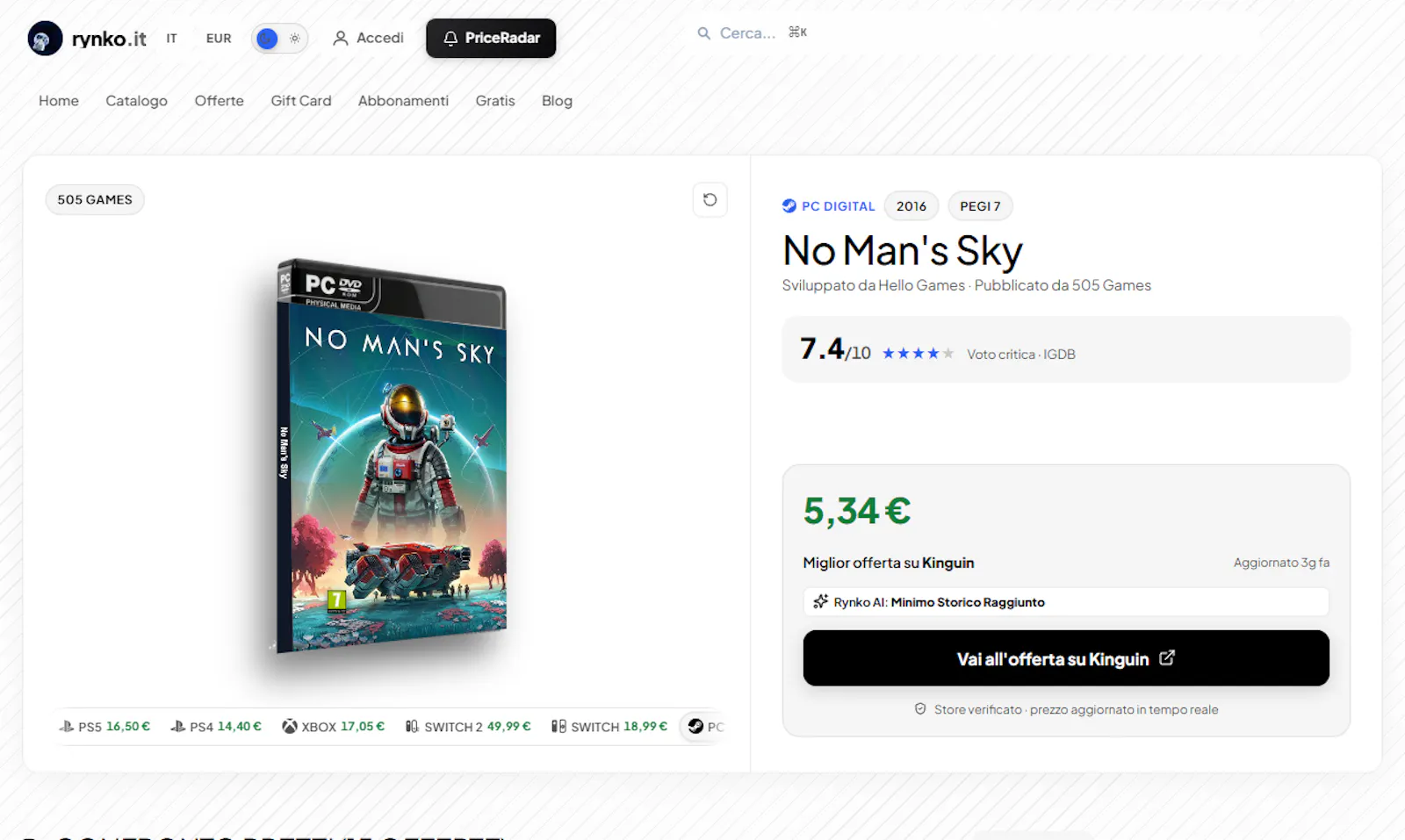Open the IT language selector
The height and width of the screenshot is (840, 1405).
pyautogui.click(x=171, y=39)
